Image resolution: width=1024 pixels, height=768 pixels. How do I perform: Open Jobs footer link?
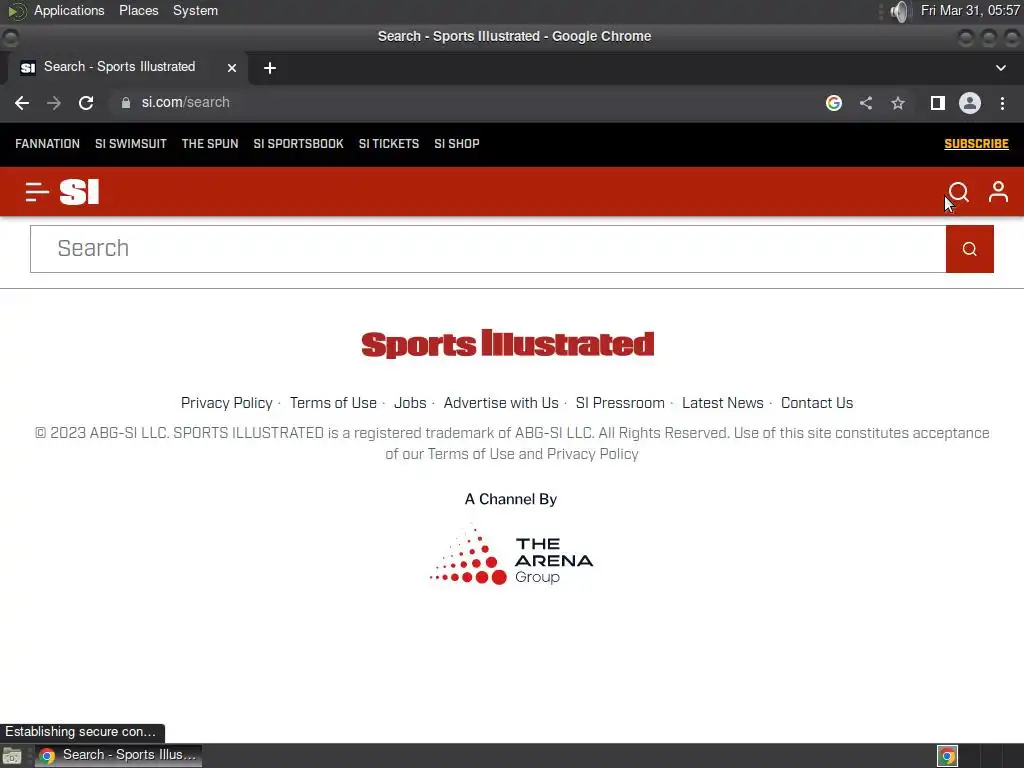[x=410, y=403]
